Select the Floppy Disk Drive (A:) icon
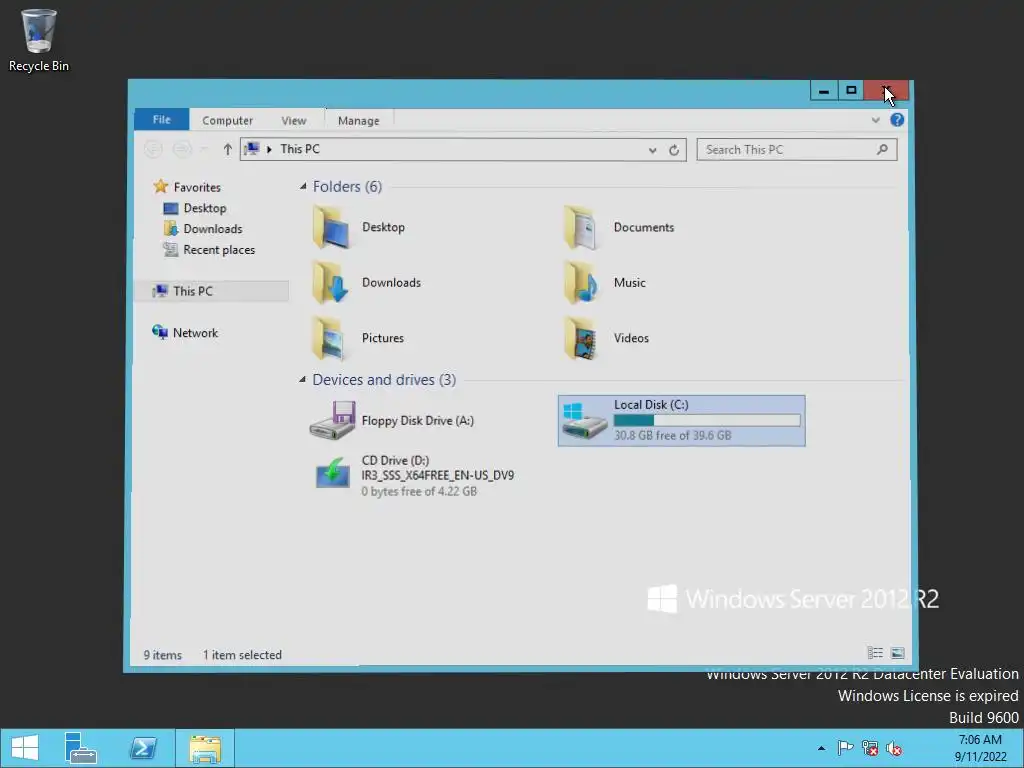This screenshot has width=1024, height=768. pos(332,421)
